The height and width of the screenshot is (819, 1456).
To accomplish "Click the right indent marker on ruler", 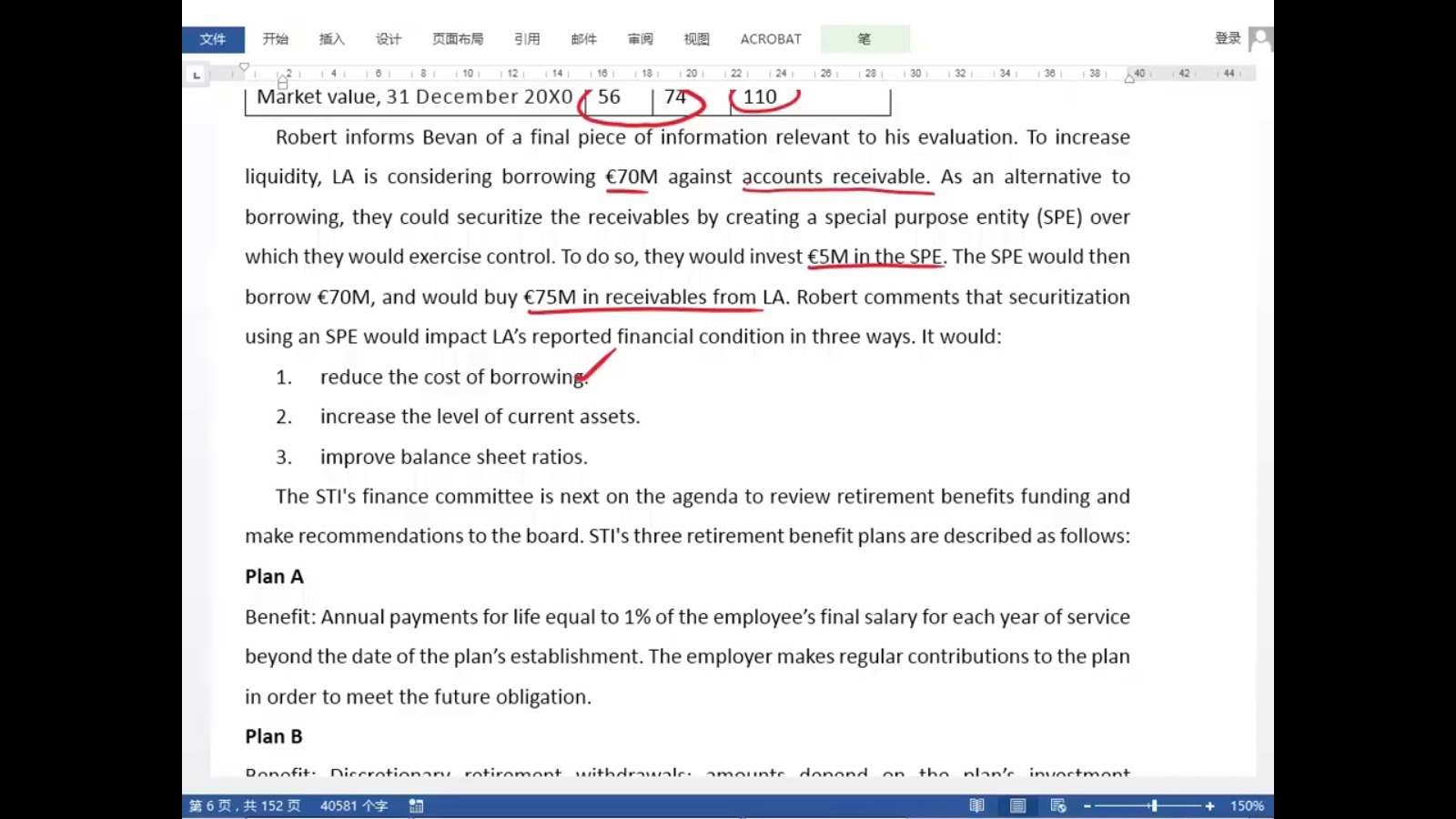I will [x=1129, y=78].
